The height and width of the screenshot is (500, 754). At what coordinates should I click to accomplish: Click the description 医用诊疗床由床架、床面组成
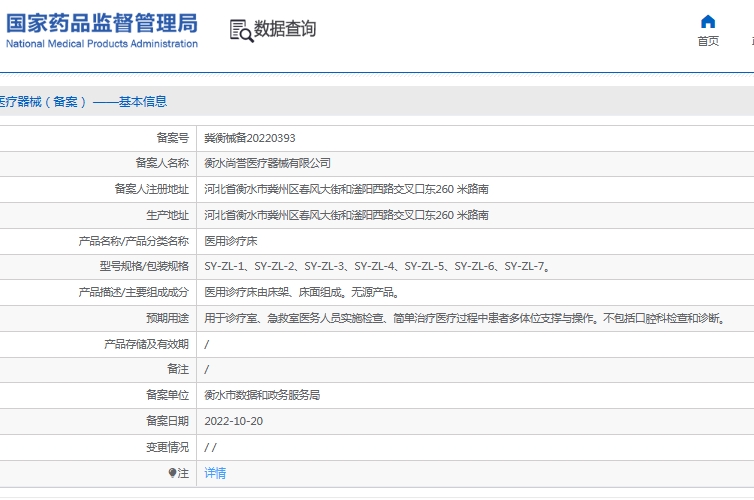[302, 292]
